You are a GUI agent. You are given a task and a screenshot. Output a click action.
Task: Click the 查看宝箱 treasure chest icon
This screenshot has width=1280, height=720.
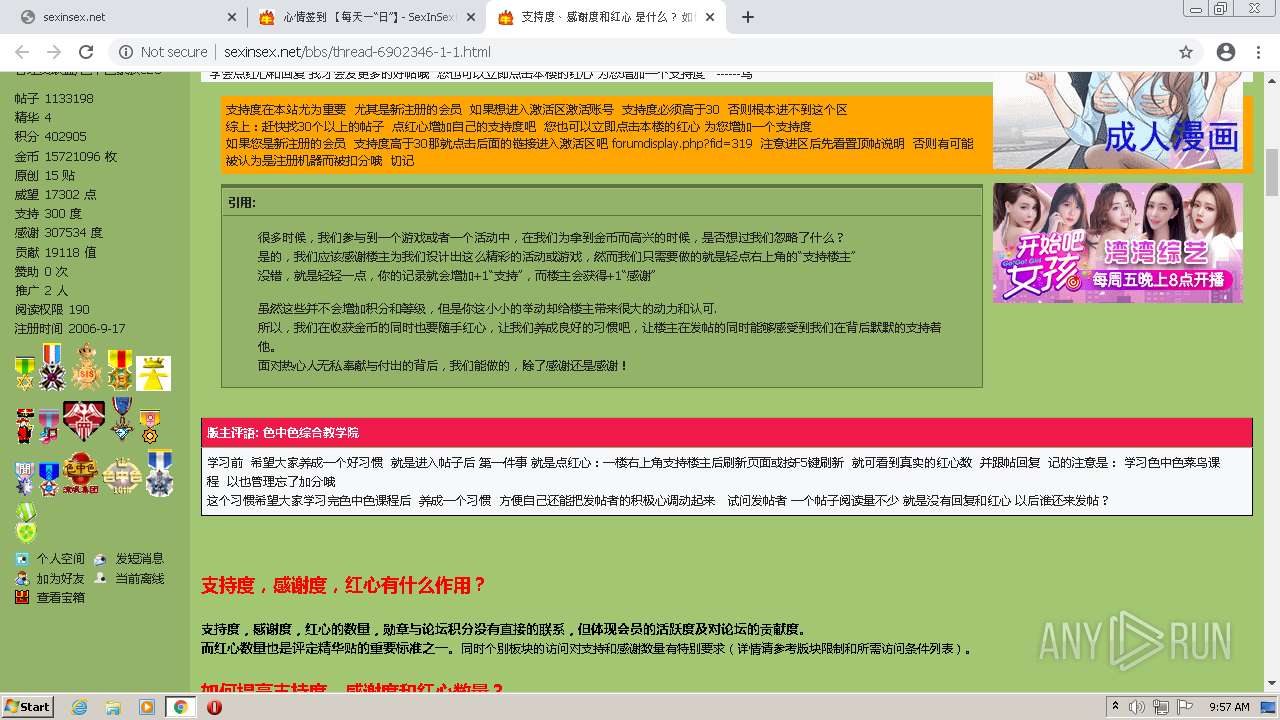click(x=22, y=597)
